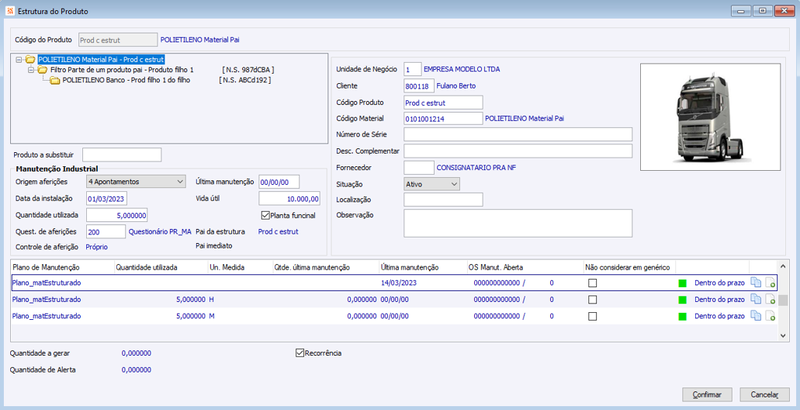800x410 pixels.
Task: Click the Cliente code field 800118
Action: pos(419,86)
